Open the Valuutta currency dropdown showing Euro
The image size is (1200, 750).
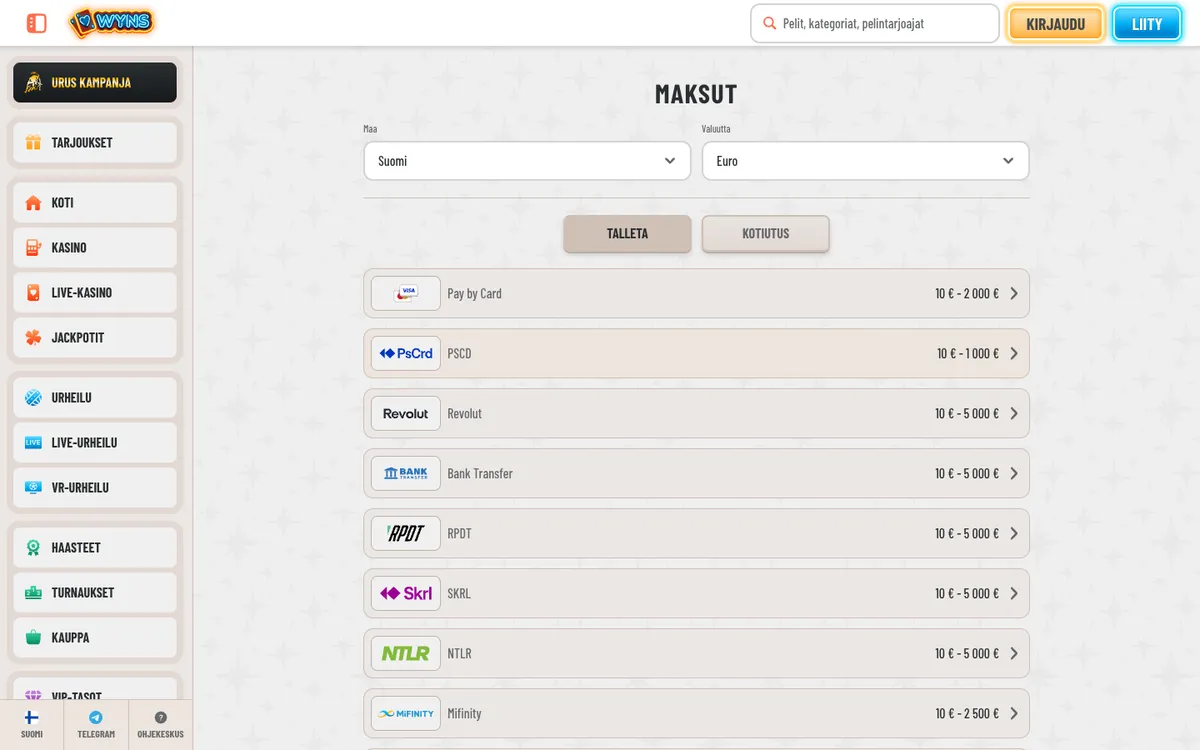(866, 161)
